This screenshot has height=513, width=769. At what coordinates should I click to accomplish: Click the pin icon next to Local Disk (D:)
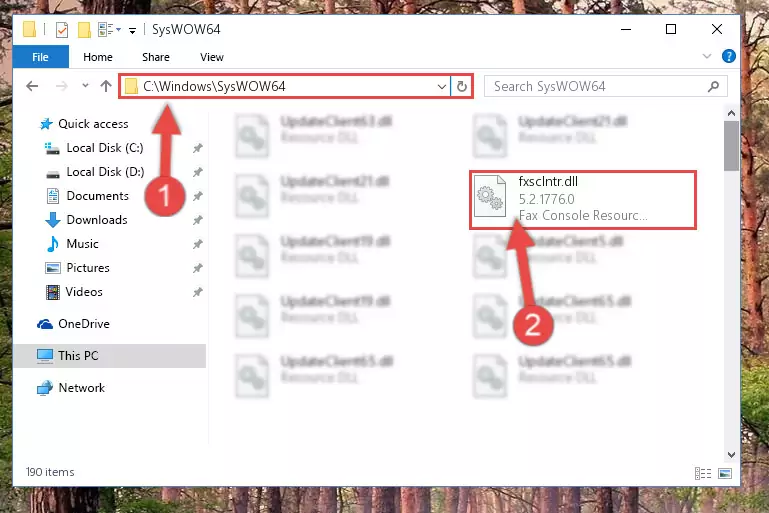198,172
